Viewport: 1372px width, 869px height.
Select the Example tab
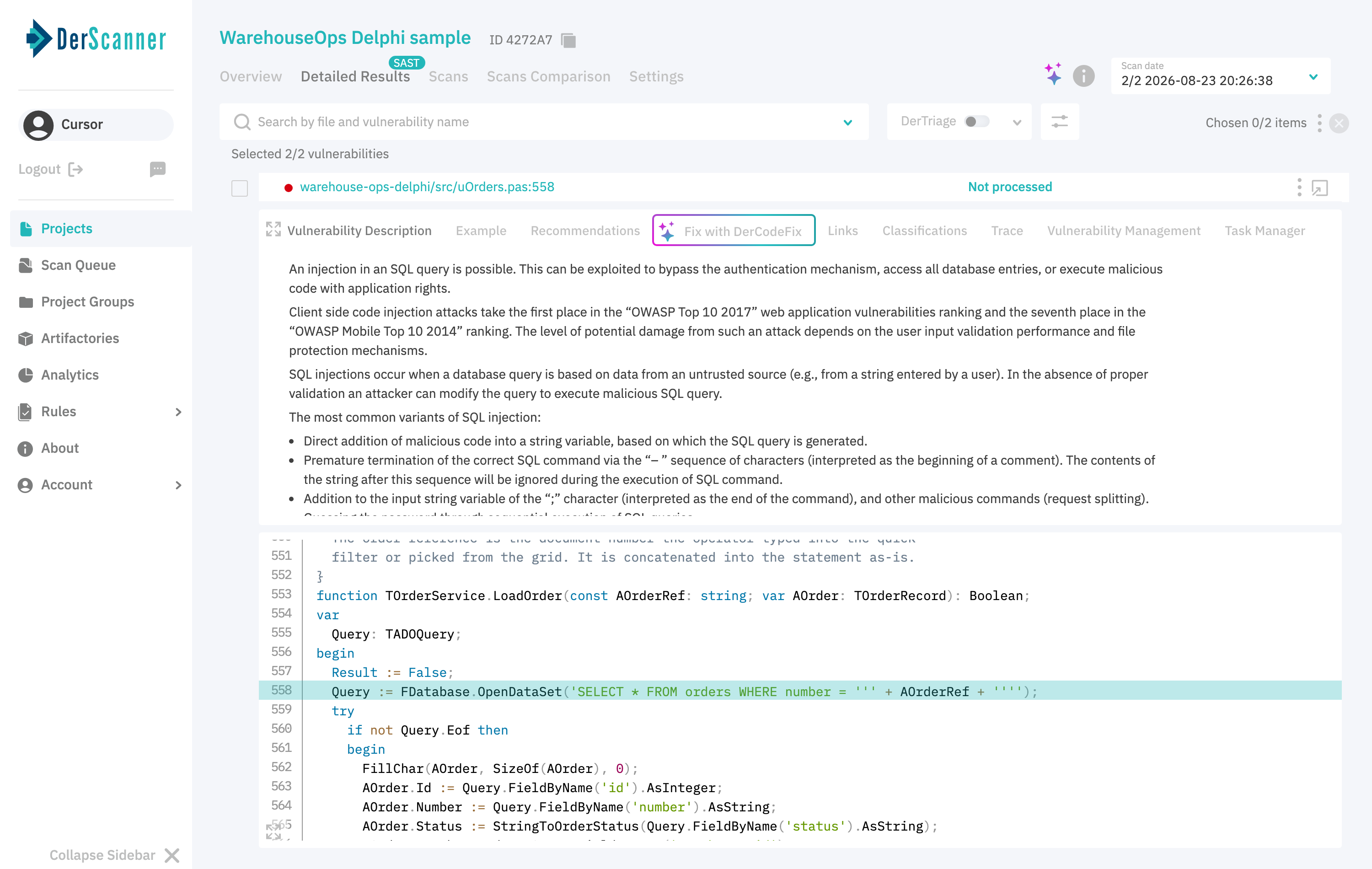pyautogui.click(x=481, y=230)
